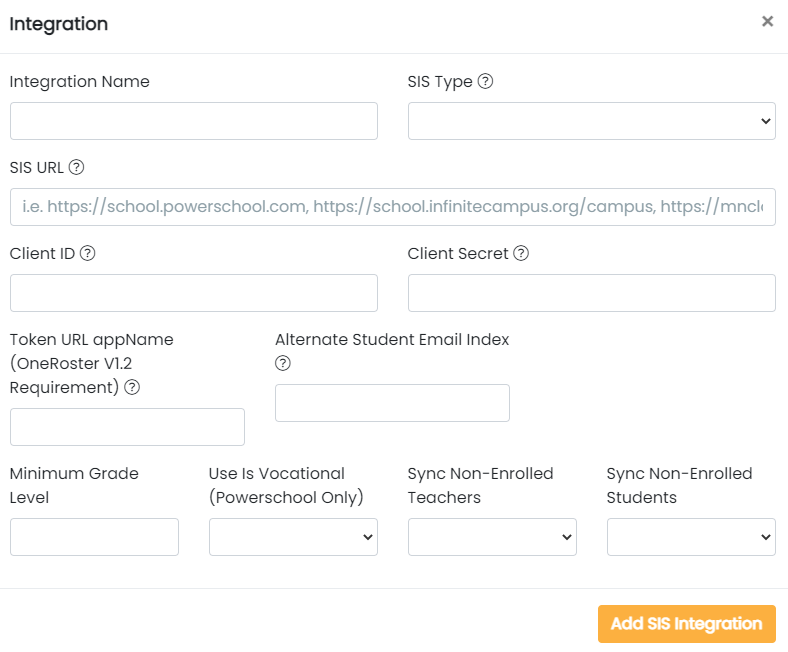The image size is (788, 652).
Task: Open the SIS Type dropdown
Action: (x=592, y=121)
